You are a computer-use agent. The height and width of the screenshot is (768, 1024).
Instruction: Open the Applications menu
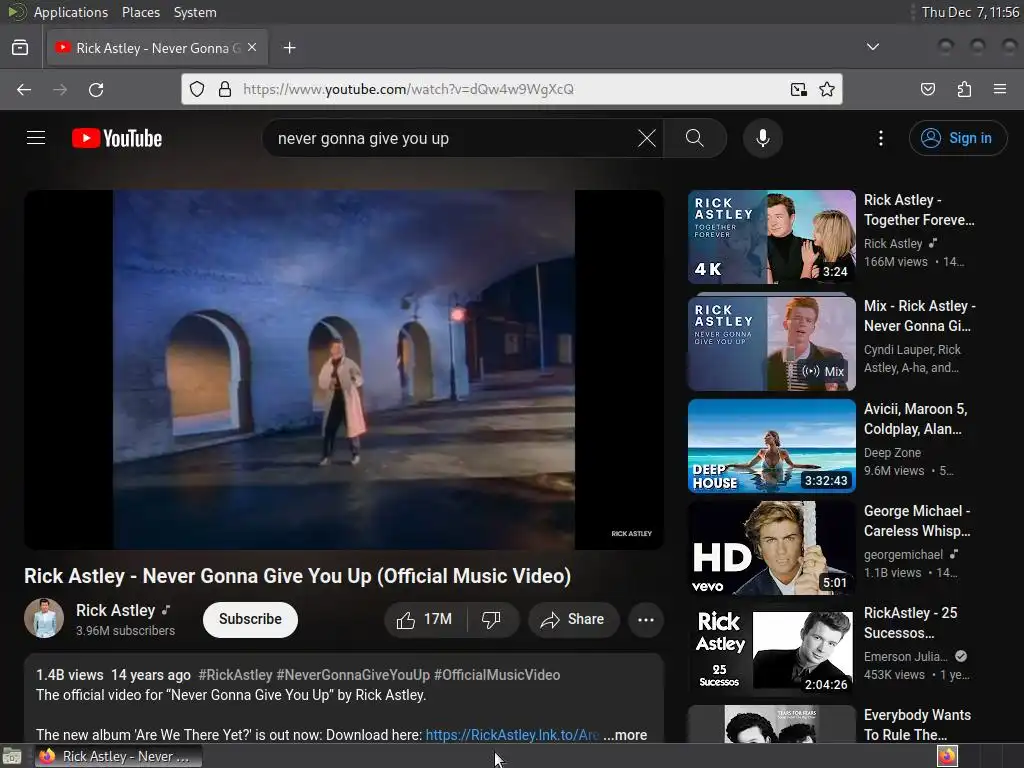71,12
